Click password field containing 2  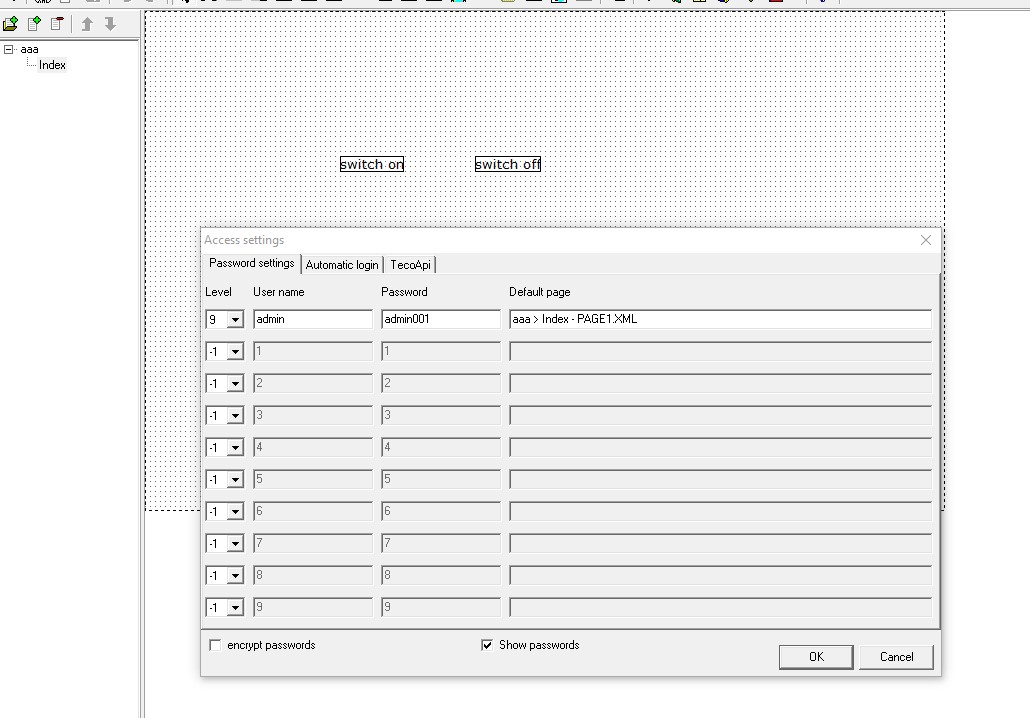click(441, 383)
